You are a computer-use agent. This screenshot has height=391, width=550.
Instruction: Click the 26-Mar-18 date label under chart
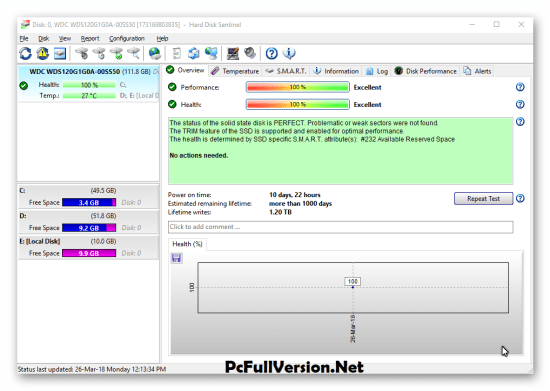click(x=353, y=329)
